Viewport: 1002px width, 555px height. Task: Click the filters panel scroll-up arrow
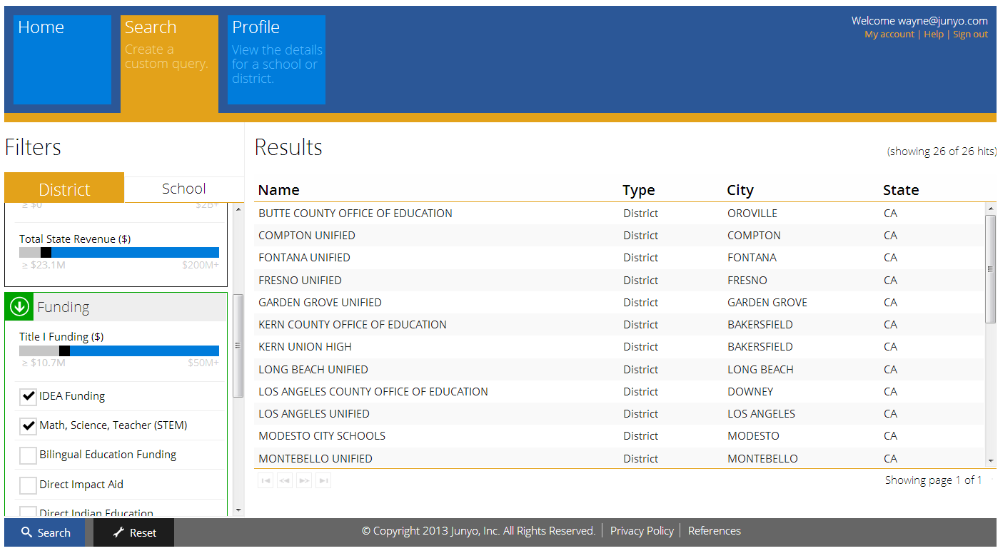[238, 209]
